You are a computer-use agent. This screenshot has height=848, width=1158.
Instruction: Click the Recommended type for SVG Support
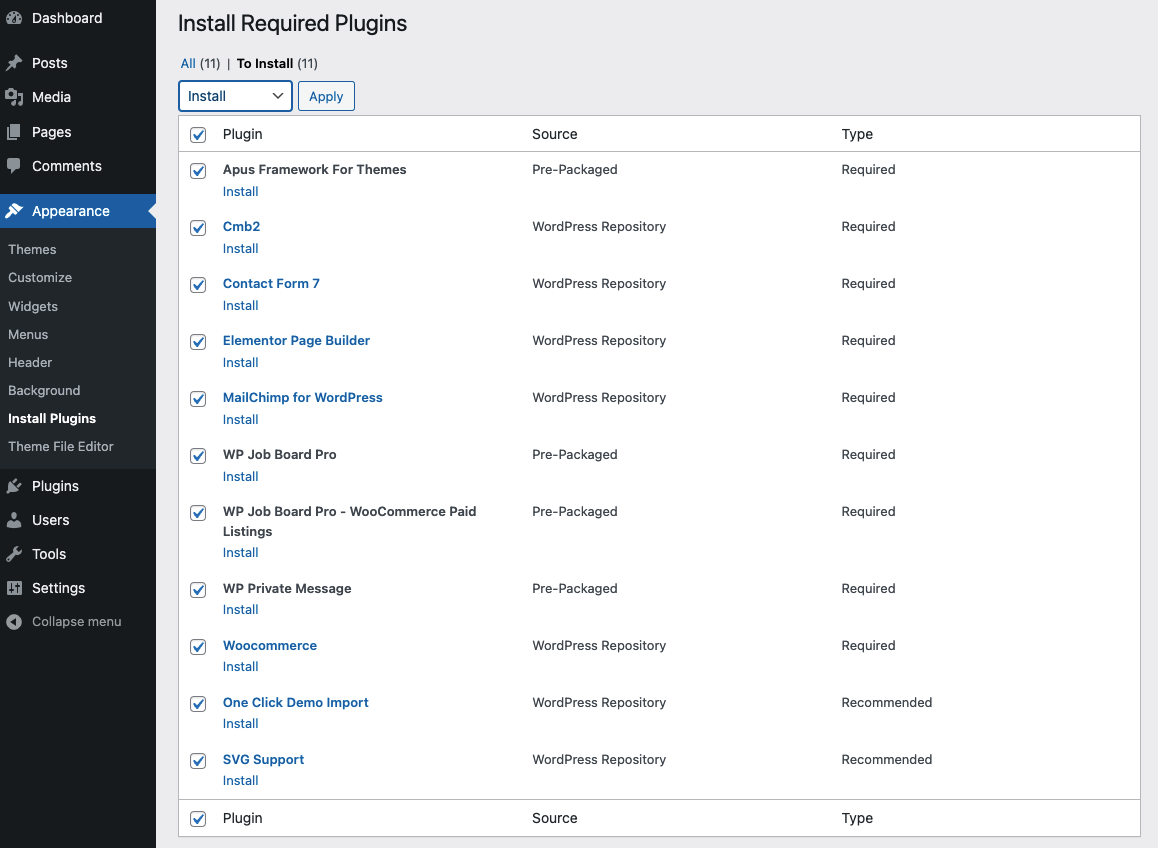(x=886, y=760)
